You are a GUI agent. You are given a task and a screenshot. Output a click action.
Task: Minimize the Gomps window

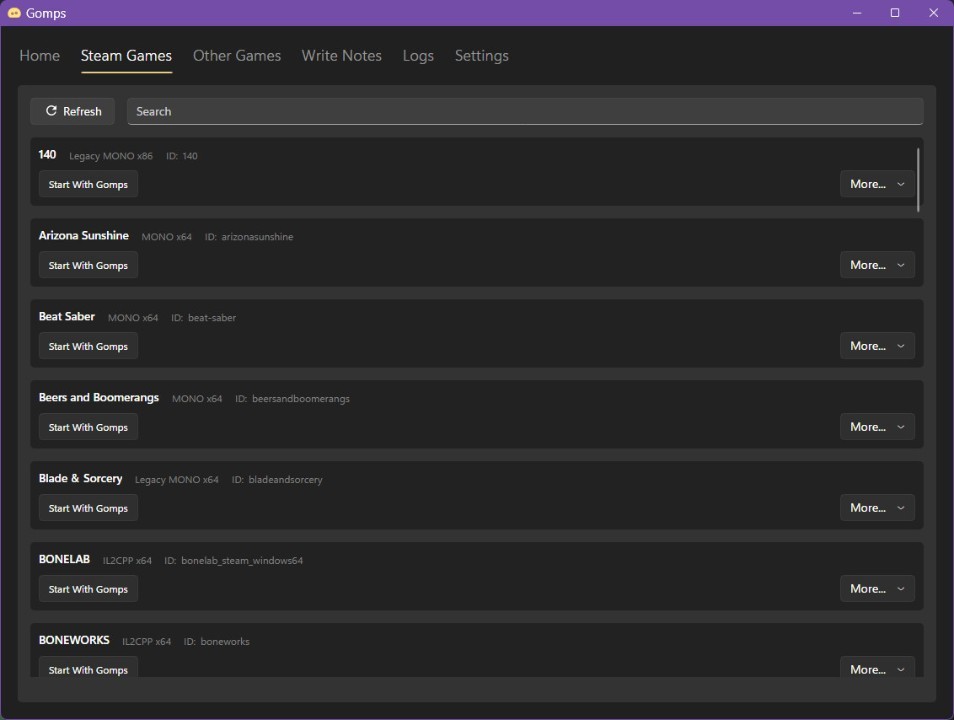[x=857, y=13]
